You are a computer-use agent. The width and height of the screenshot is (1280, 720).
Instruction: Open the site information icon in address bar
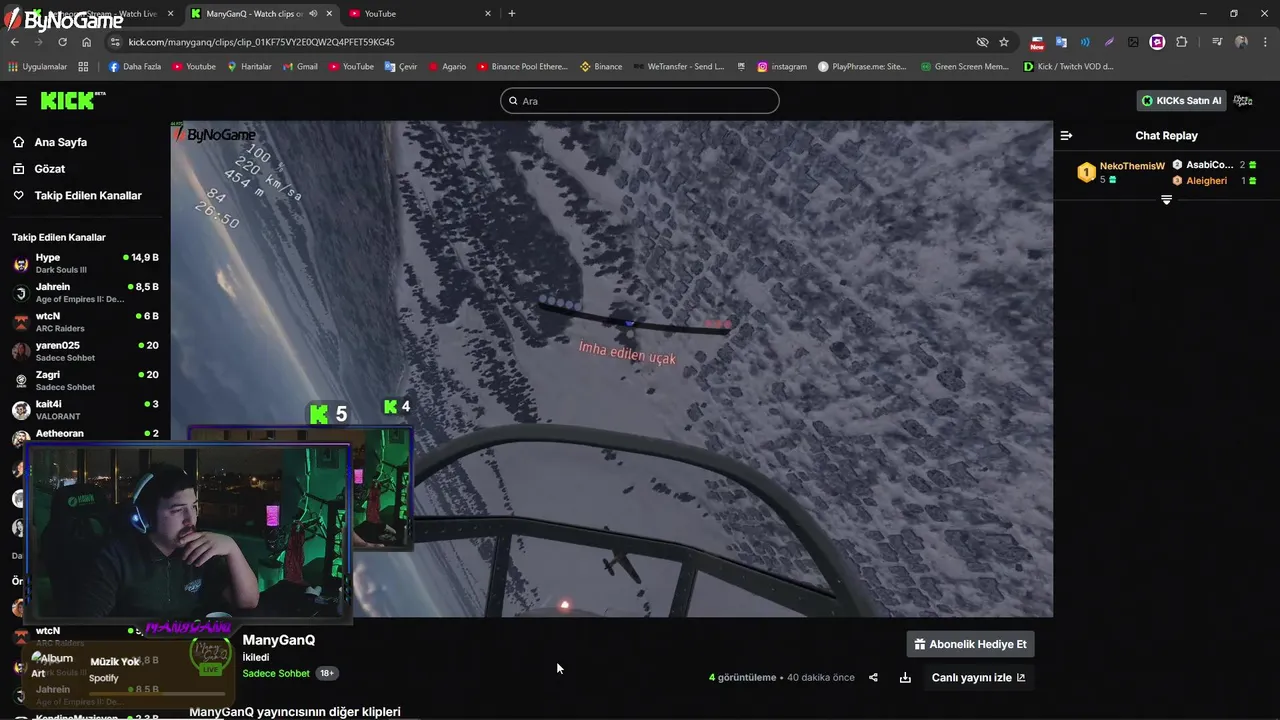115,42
